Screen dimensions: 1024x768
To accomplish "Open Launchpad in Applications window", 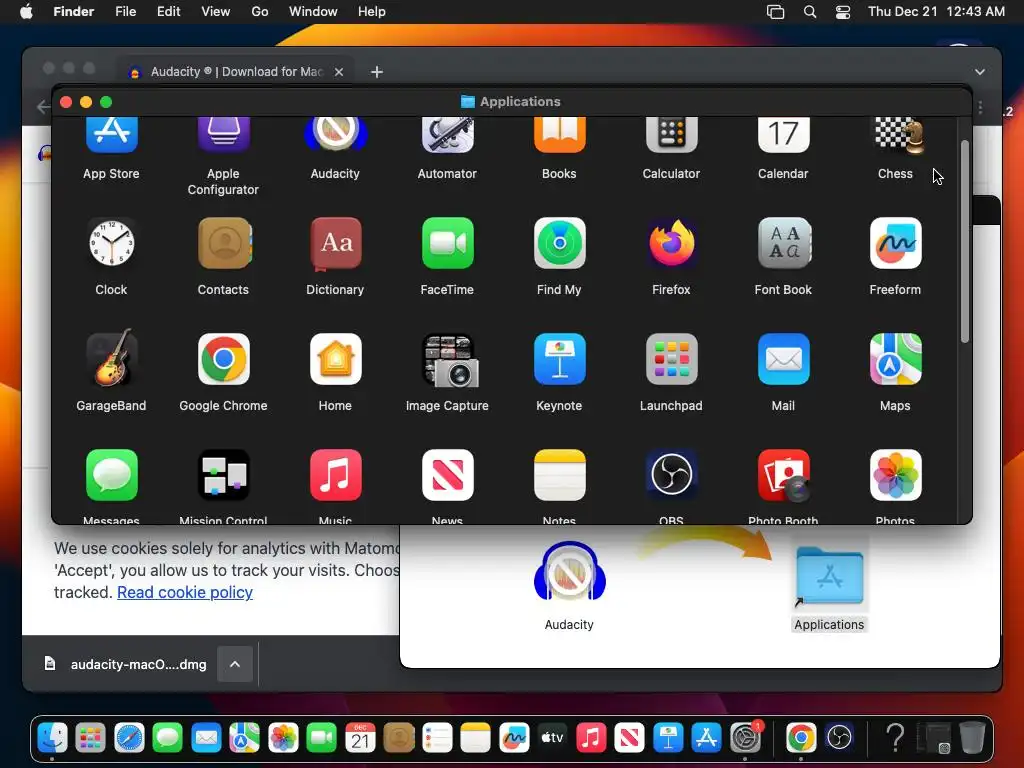I will pyautogui.click(x=671, y=359).
